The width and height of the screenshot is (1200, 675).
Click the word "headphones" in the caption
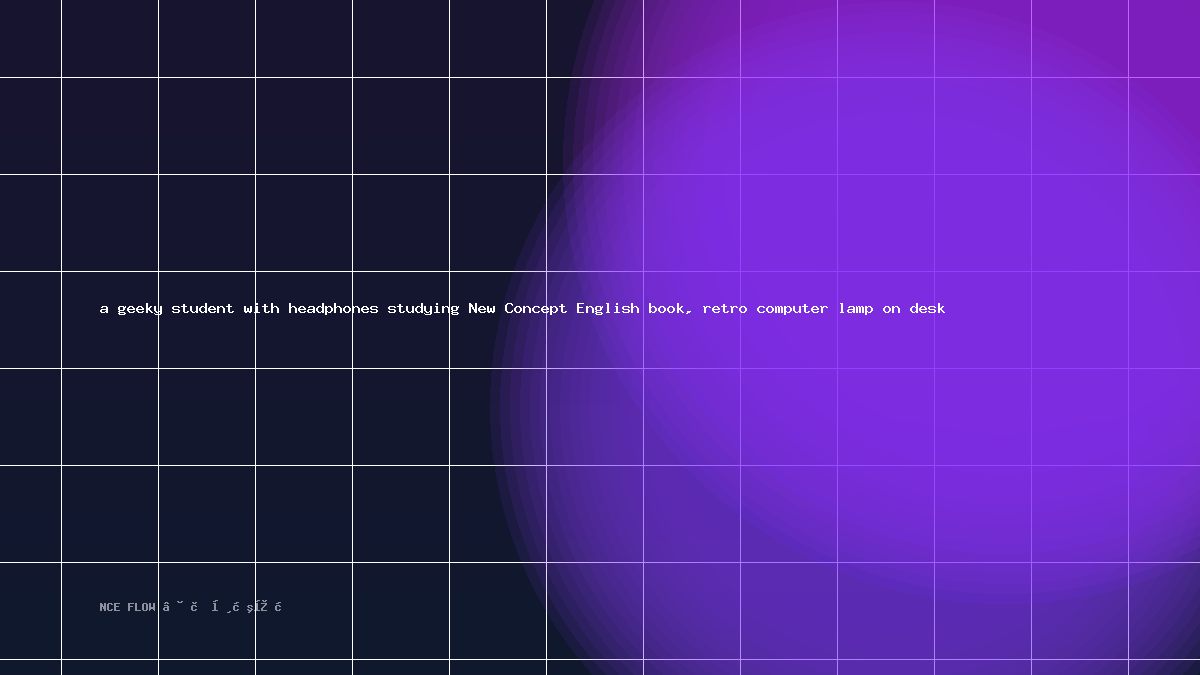[x=333, y=308]
